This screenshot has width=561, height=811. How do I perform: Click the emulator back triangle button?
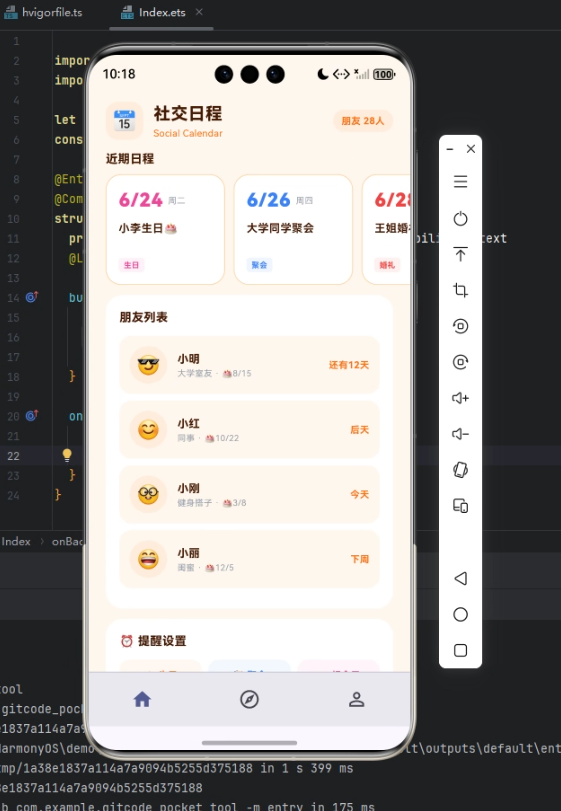(x=460, y=578)
